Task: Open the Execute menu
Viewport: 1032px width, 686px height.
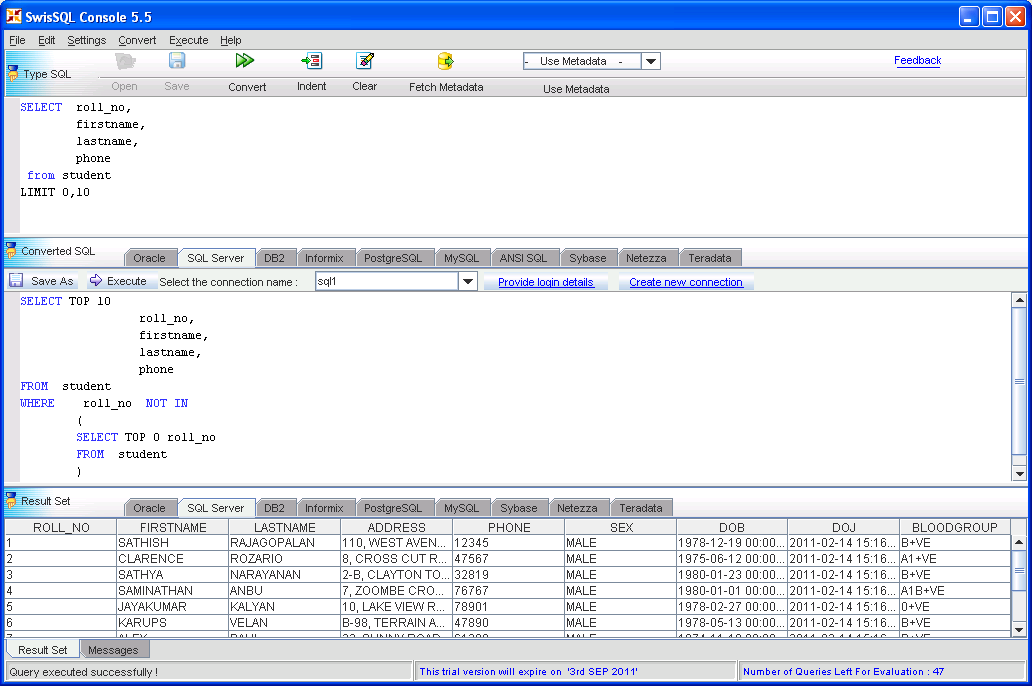Action: 188,40
